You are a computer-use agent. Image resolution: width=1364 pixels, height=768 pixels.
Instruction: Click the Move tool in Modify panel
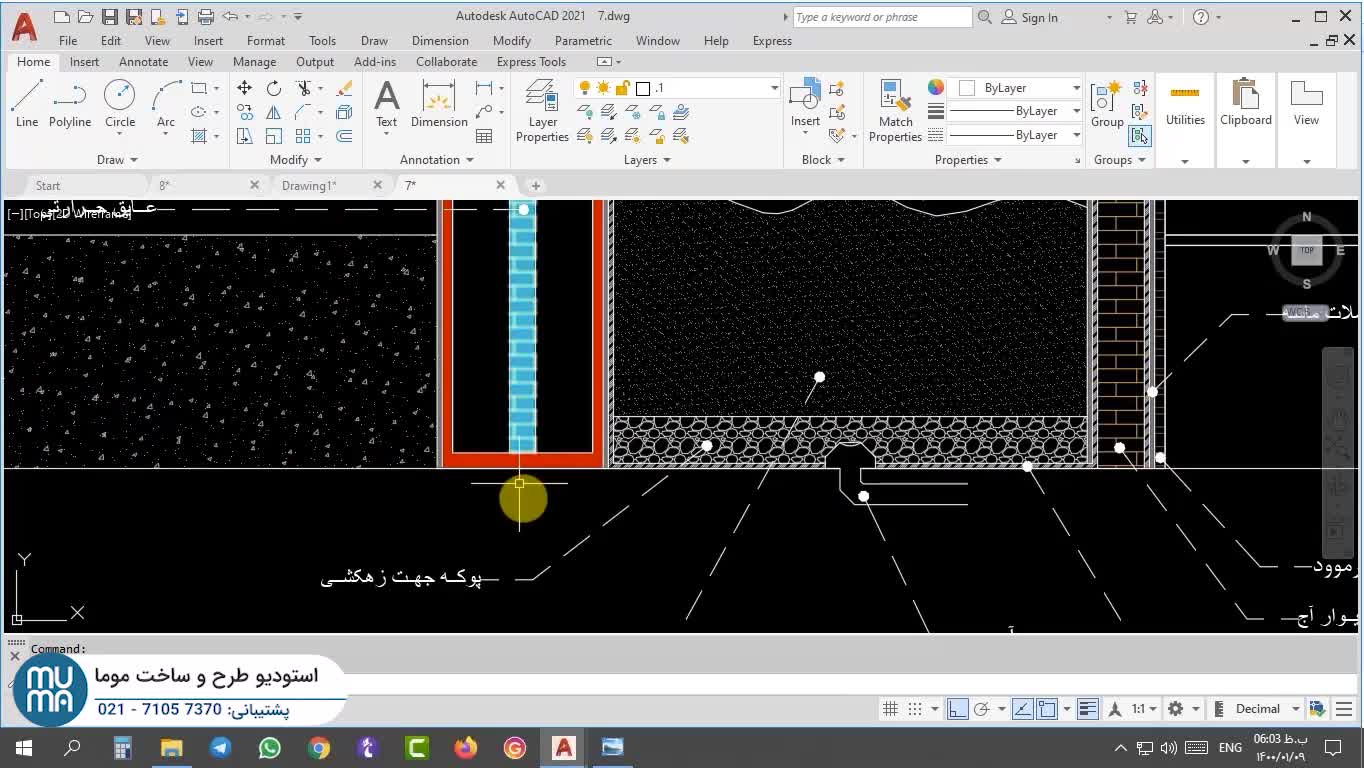(245, 88)
